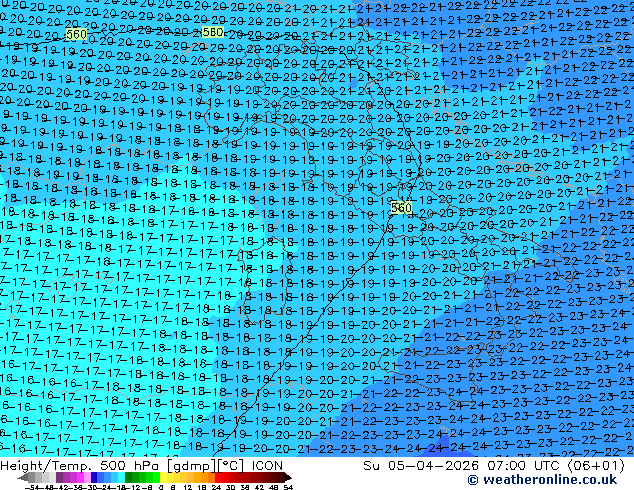This screenshot has height=490, width=634.
Task: Click the orange segment of the color legend
Action: tap(205, 477)
